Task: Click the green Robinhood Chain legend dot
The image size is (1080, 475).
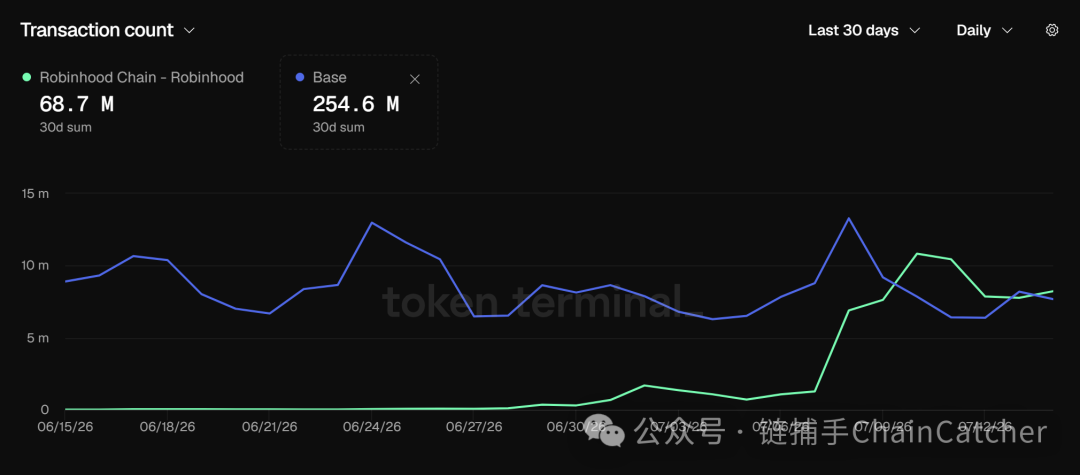Action: [27, 78]
